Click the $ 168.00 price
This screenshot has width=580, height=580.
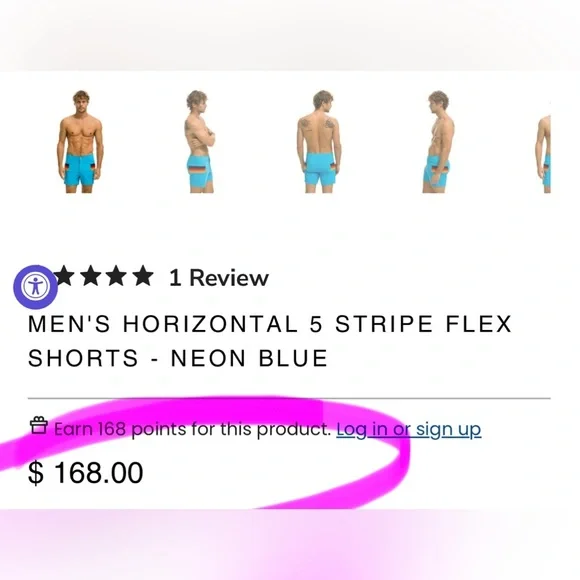click(86, 472)
